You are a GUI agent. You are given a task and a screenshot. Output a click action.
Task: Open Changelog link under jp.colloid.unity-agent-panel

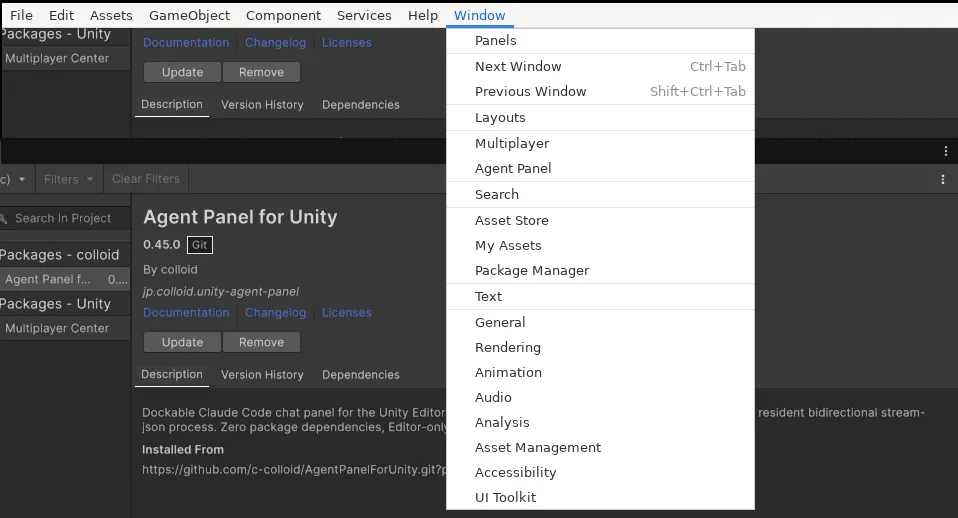tap(276, 313)
